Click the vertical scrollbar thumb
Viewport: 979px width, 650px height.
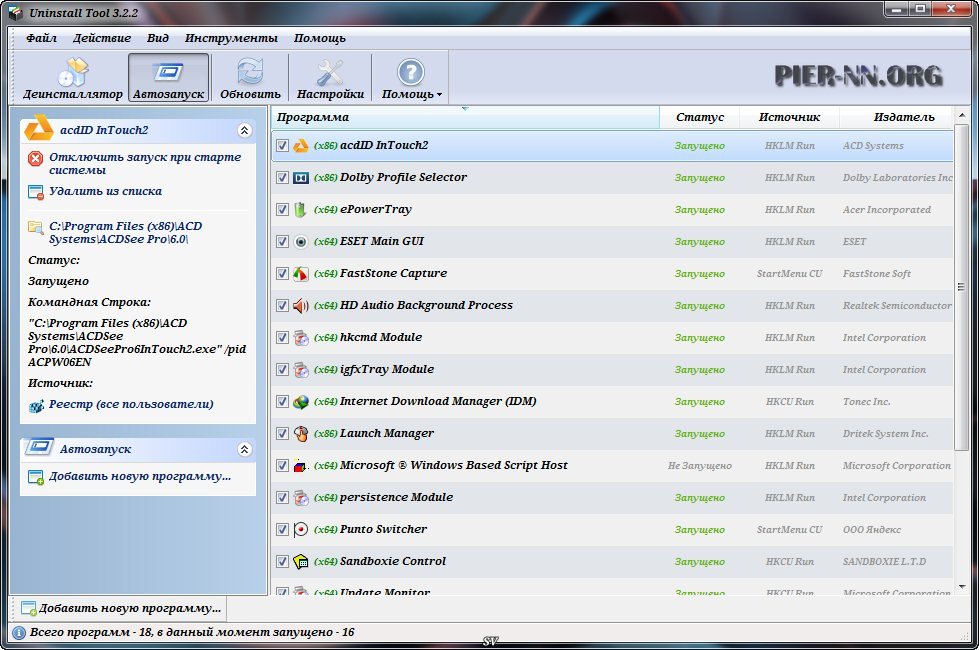(x=962, y=287)
